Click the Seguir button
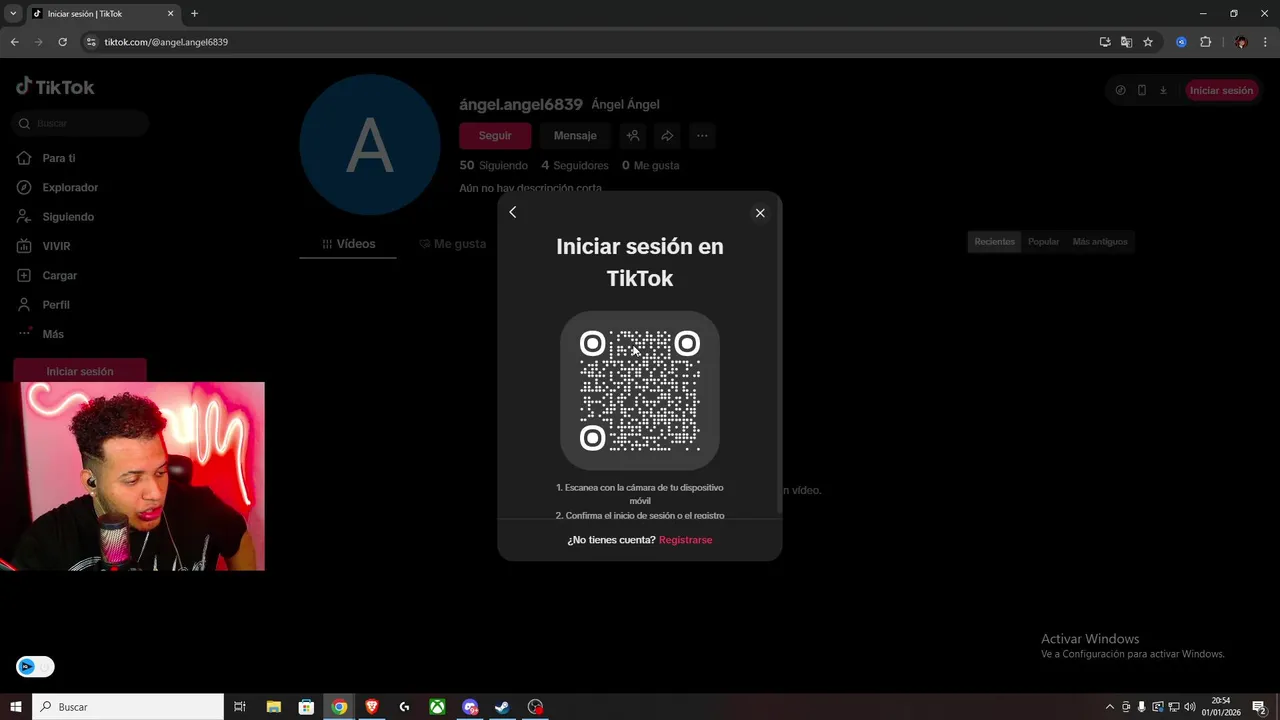Screen dimensions: 1280x720 coord(495,136)
